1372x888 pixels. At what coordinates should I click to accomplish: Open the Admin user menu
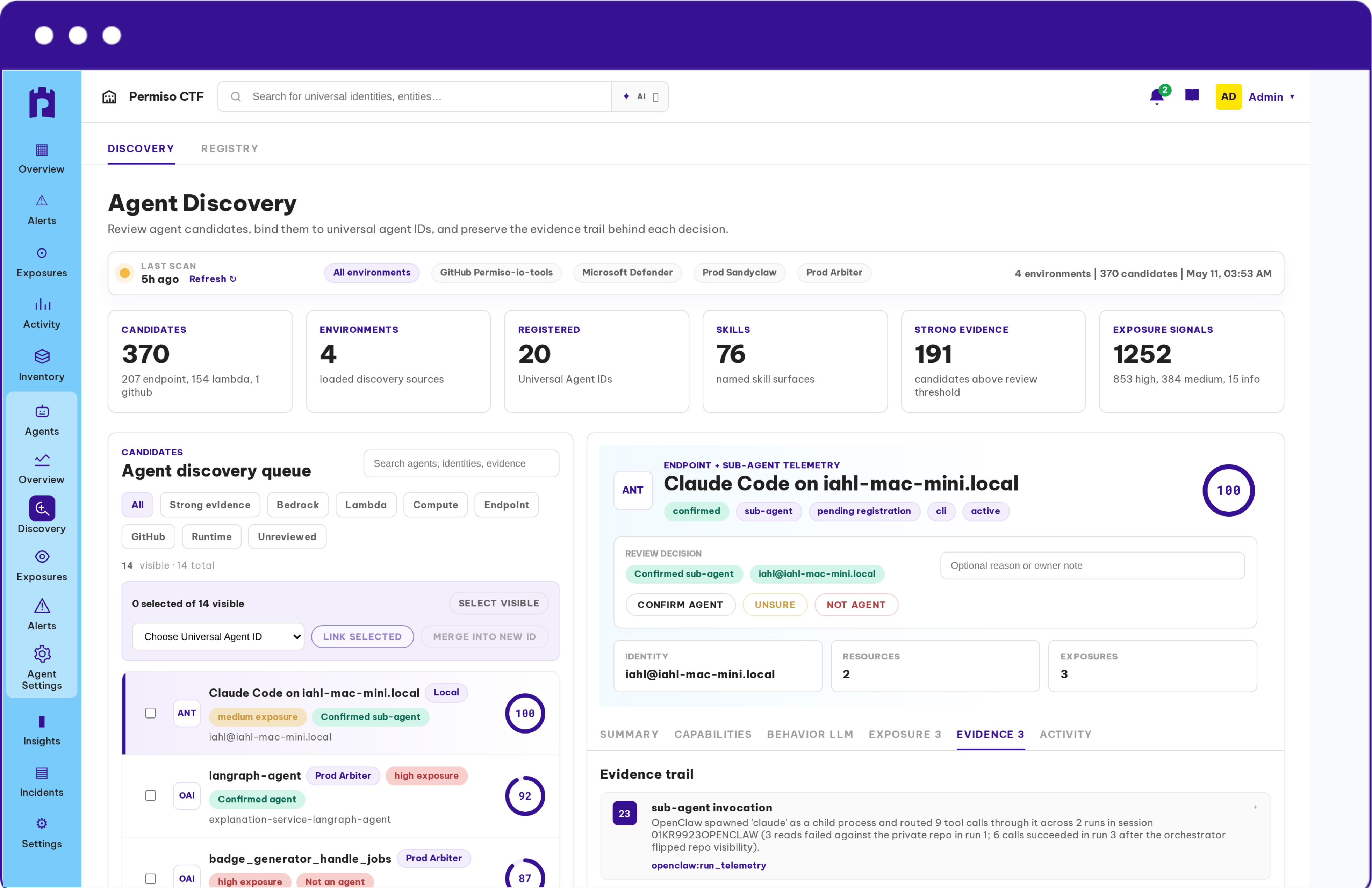pos(1271,97)
